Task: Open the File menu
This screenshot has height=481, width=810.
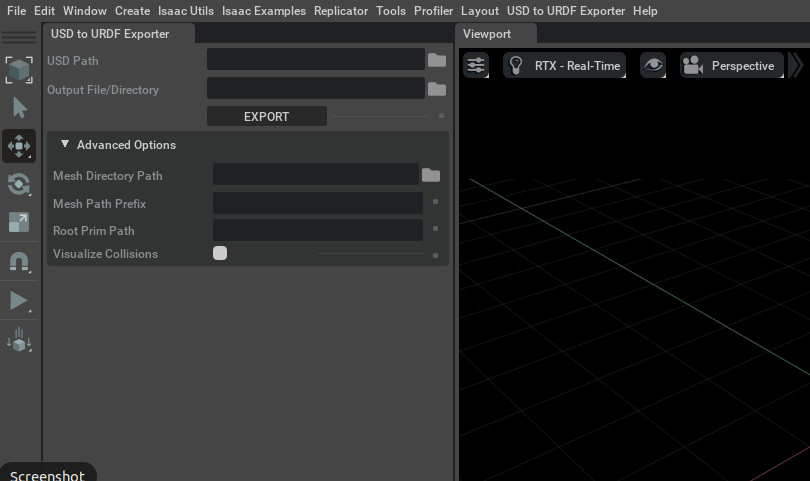Action: [17, 11]
